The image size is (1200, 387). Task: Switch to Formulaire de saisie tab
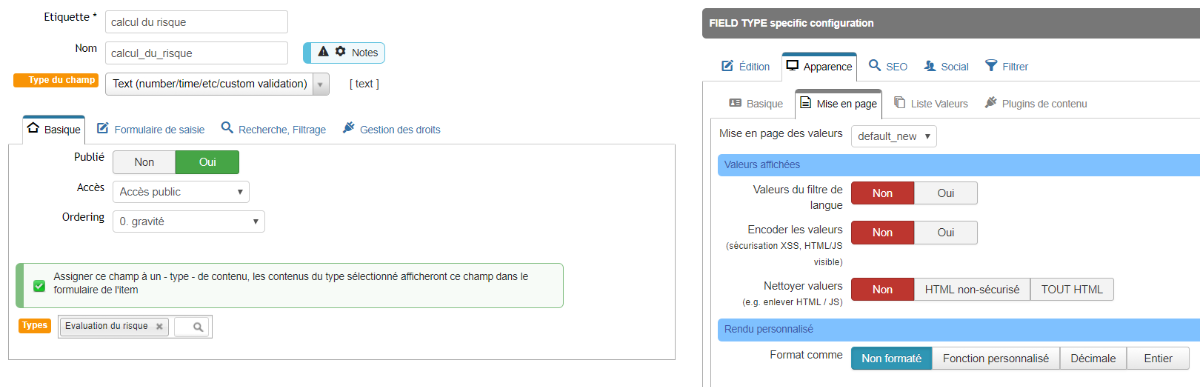point(150,129)
